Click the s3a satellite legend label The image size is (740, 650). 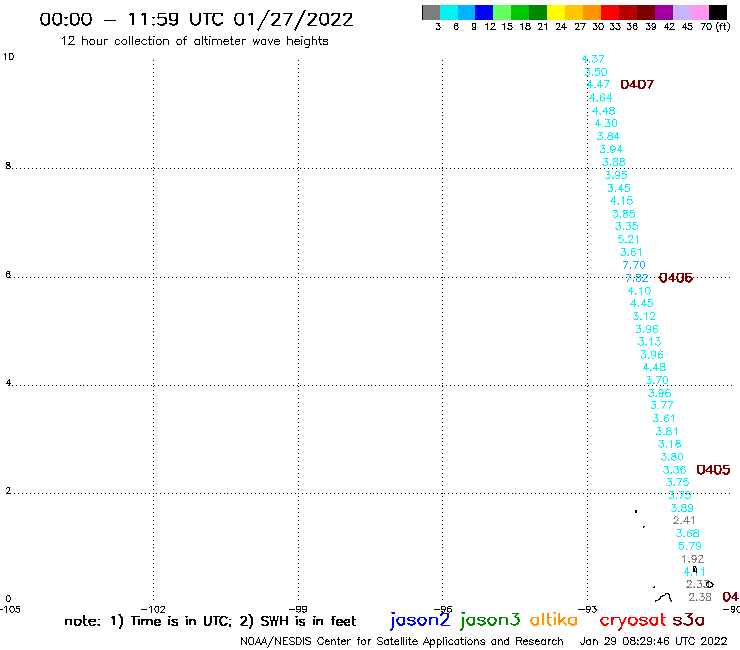pyautogui.click(x=688, y=620)
